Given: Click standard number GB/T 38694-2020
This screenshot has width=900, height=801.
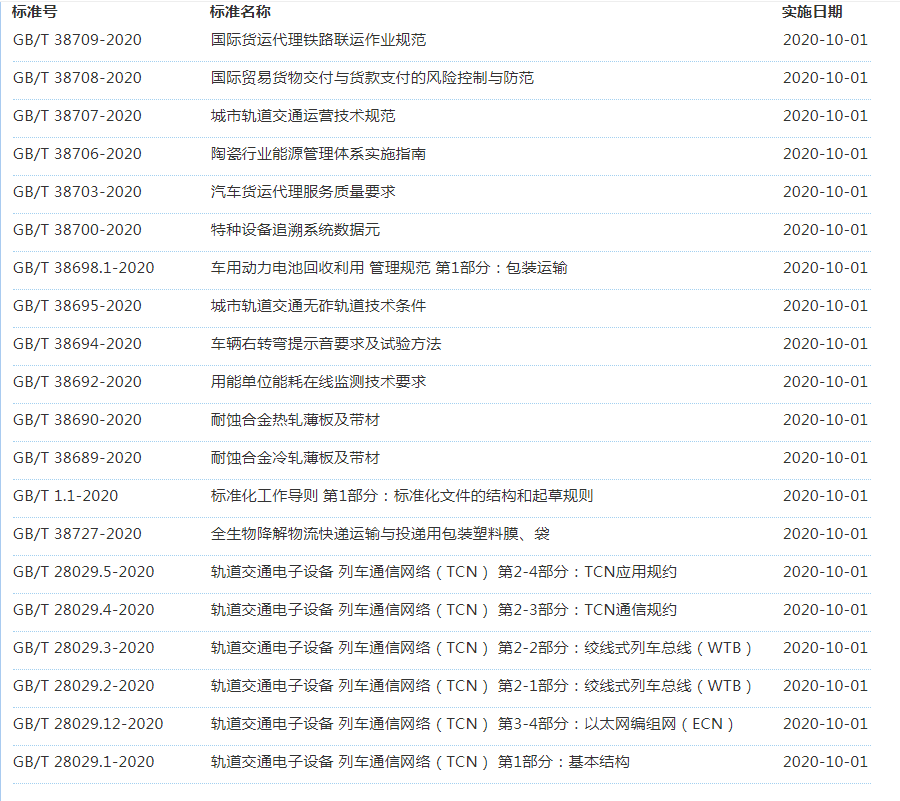Looking at the screenshot, I should [x=77, y=344].
